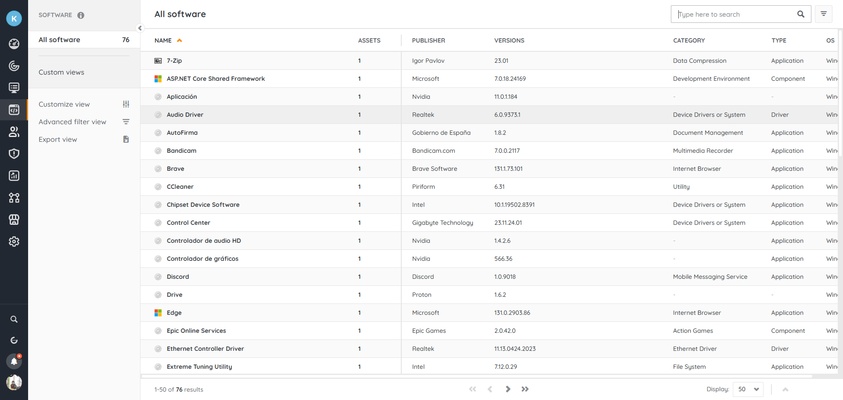
Task: Jump to last page double arrow
Action: coord(525,389)
